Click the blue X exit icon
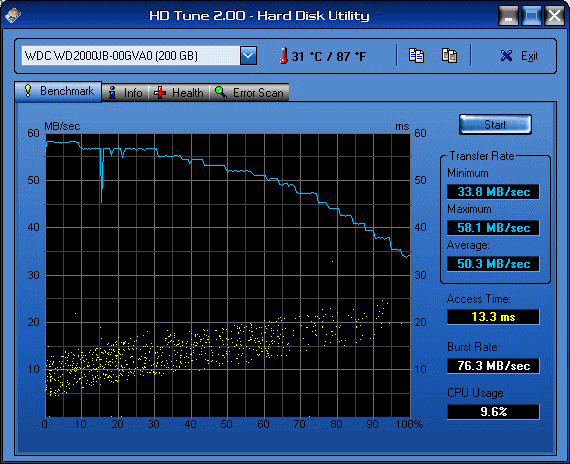Screen dimensions: 570x464 click(506, 56)
